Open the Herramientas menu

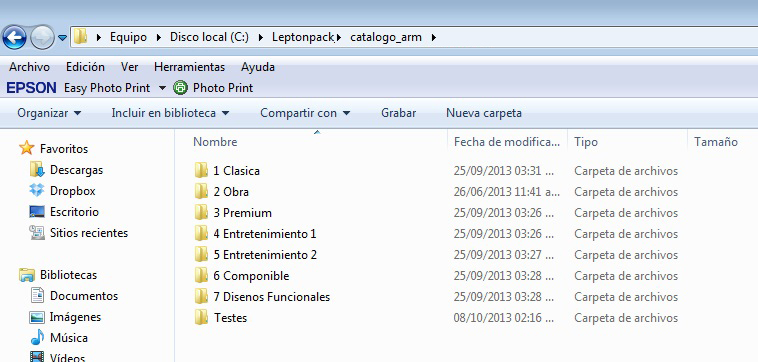pyautogui.click(x=190, y=67)
